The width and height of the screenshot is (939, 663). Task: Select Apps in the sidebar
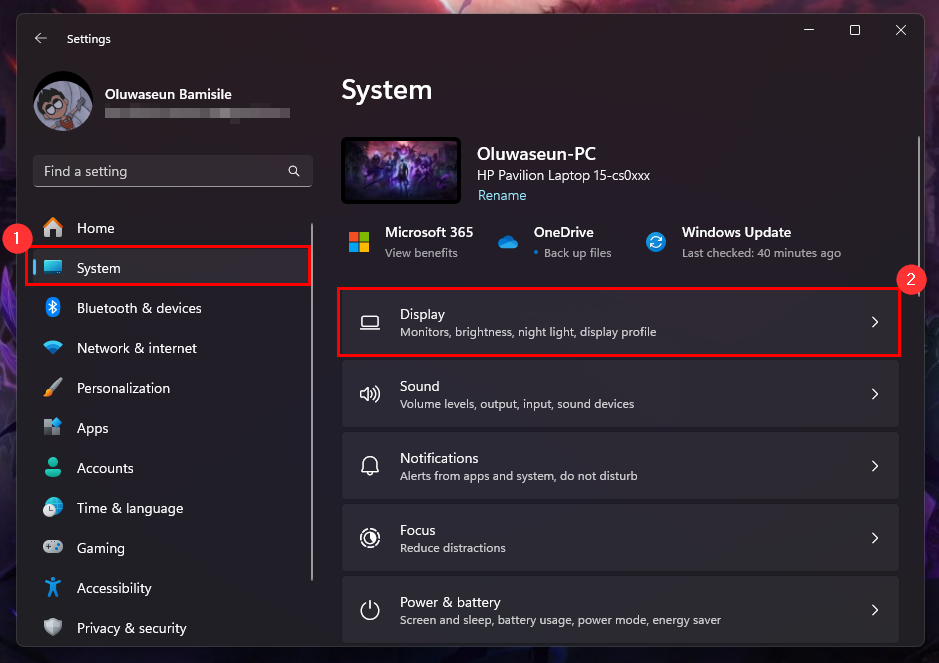tap(92, 428)
